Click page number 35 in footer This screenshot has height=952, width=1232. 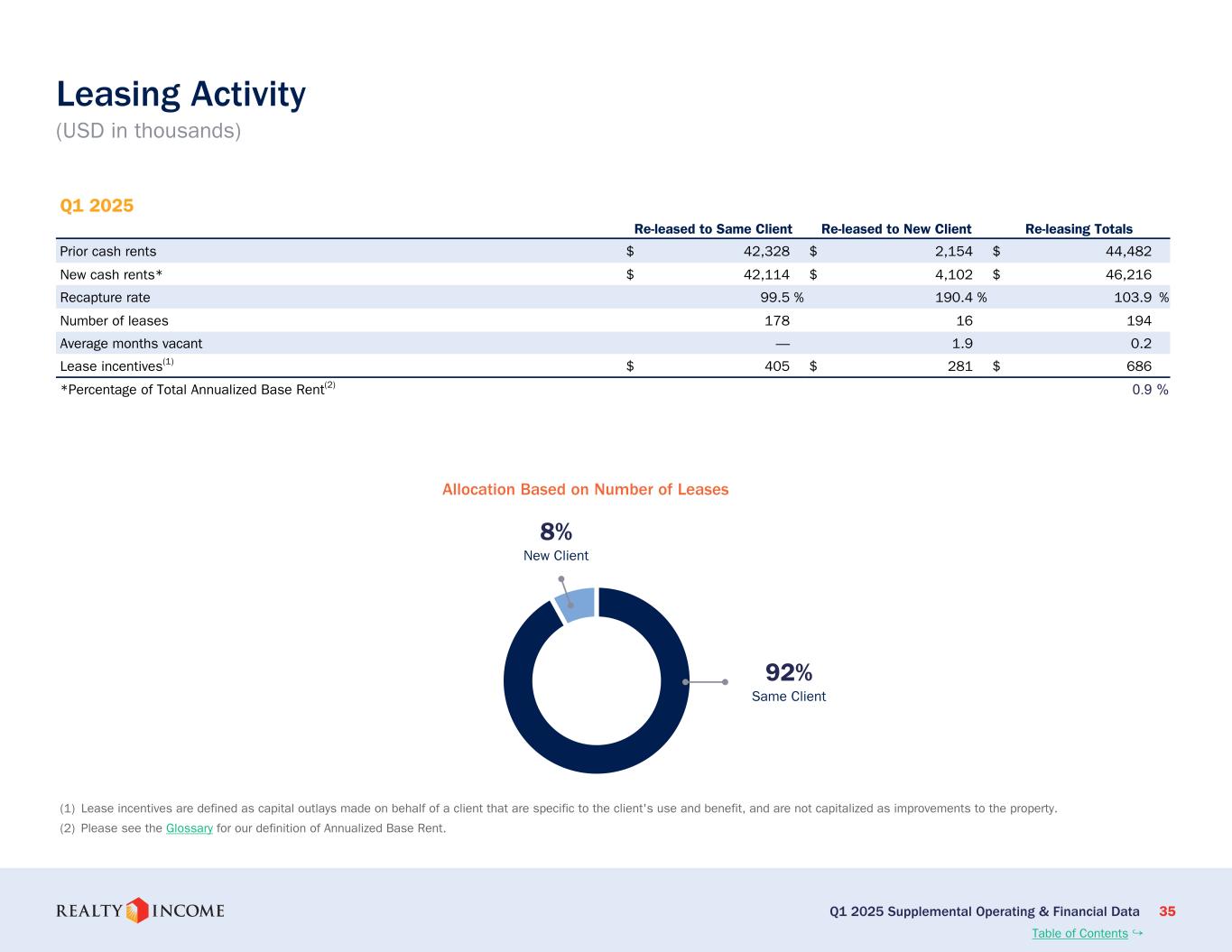tap(1167, 911)
